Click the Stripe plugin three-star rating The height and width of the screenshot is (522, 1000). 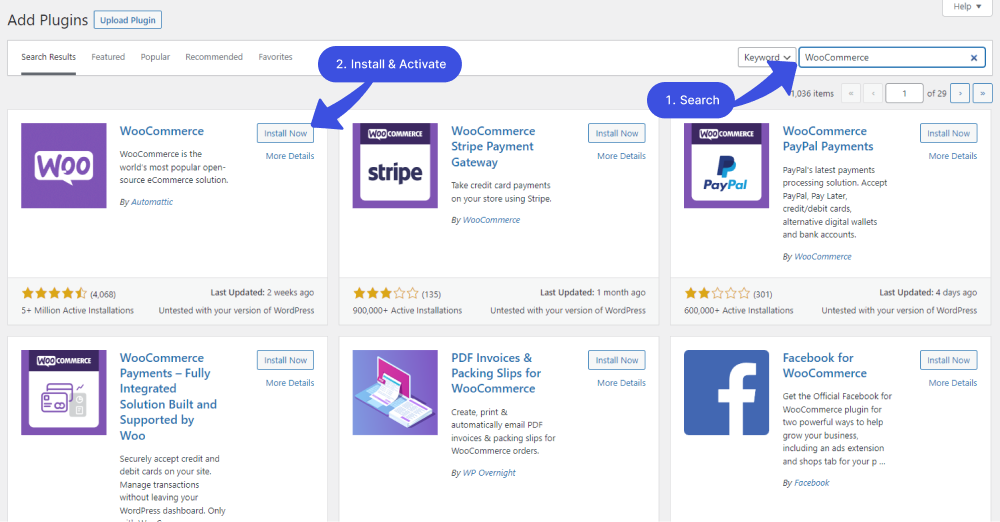(386, 294)
